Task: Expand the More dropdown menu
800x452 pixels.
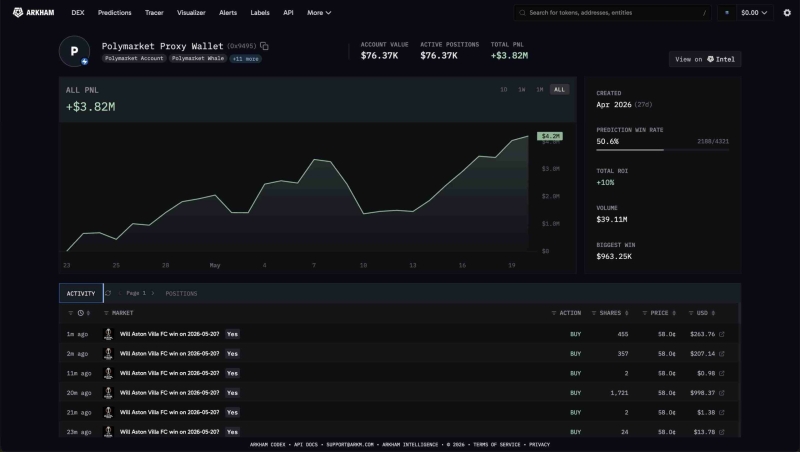Action: pos(319,13)
